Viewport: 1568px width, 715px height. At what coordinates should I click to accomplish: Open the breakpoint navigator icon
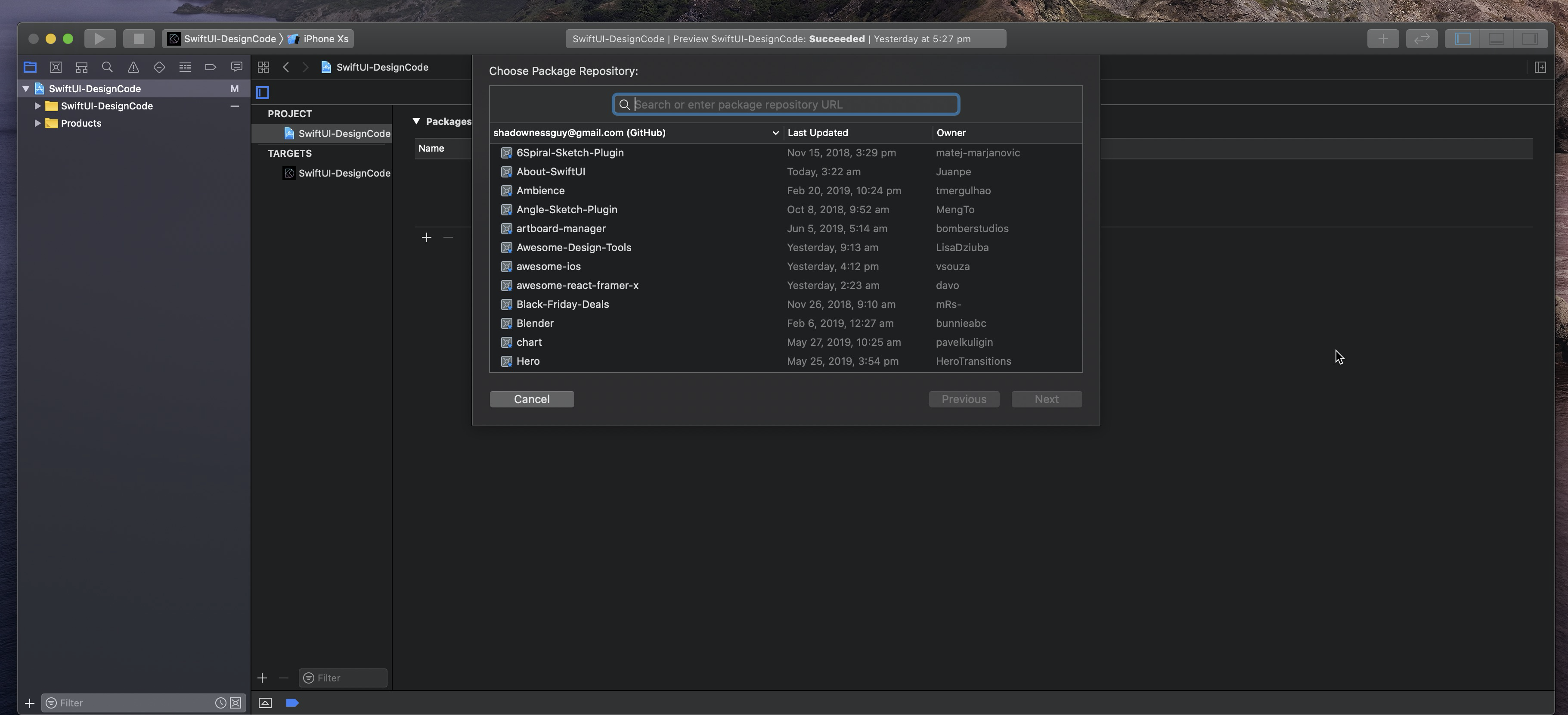point(211,67)
